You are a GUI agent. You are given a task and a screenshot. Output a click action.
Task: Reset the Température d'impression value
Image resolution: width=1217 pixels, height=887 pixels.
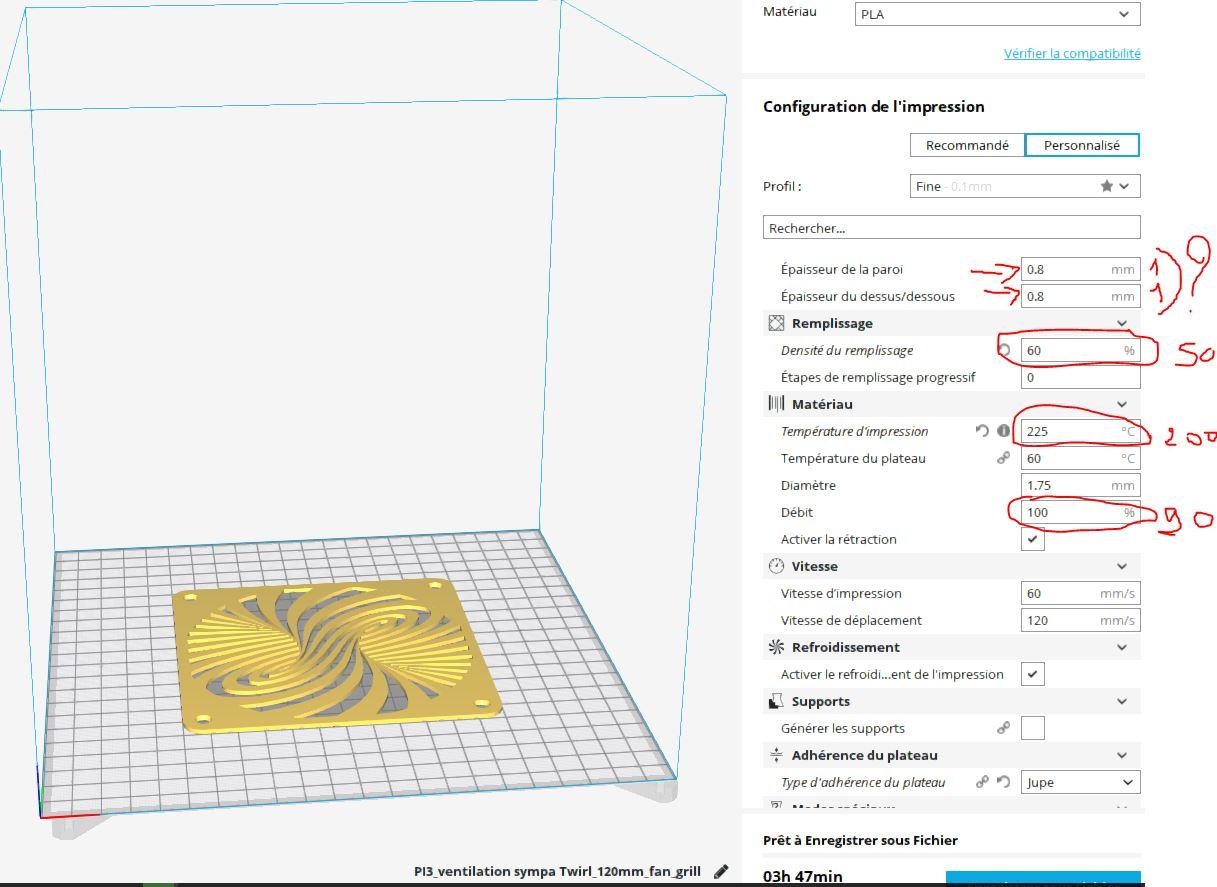pyautogui.click(x=982, y=431)
